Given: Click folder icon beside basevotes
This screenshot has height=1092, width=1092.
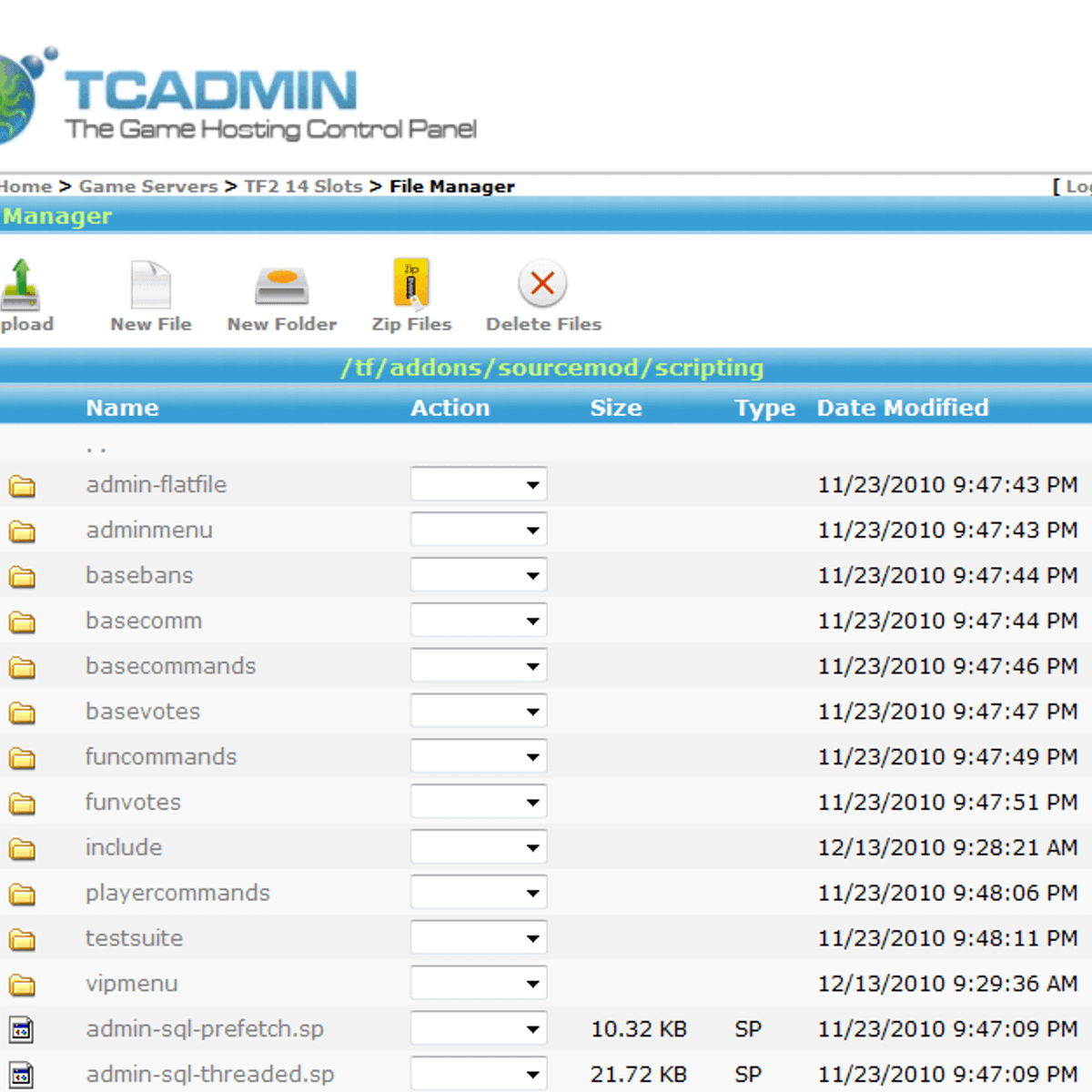Looking at the screenshot, I should tap(23, 713).
